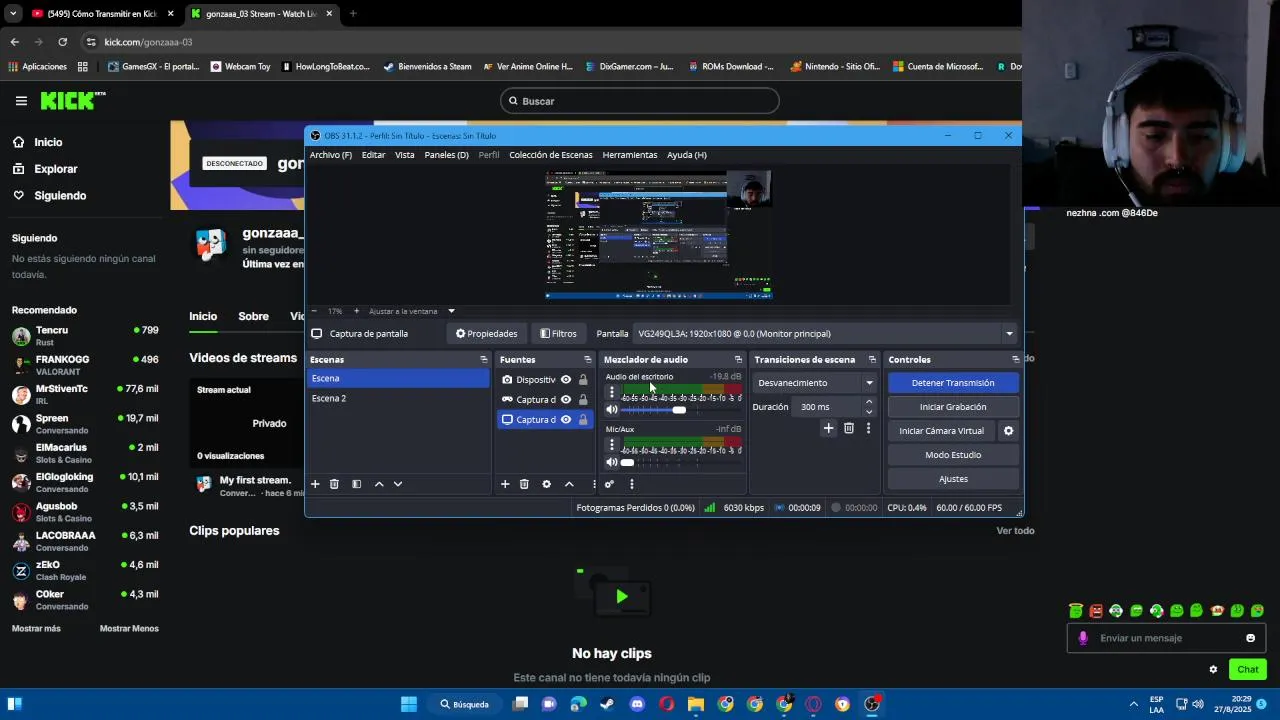1280x720 pixels.
Task: Open browser tab search dropdown arrow
Action: (12, 14)
